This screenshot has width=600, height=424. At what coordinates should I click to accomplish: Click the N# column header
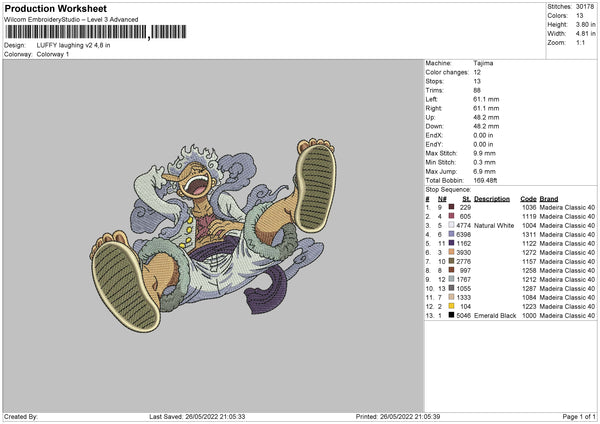442,199
